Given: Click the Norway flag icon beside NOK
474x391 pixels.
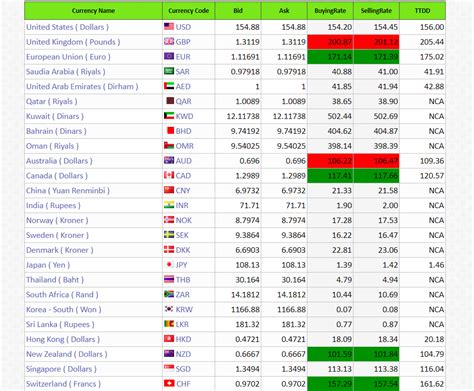Looking at the screenshot, I should point(169,220).
